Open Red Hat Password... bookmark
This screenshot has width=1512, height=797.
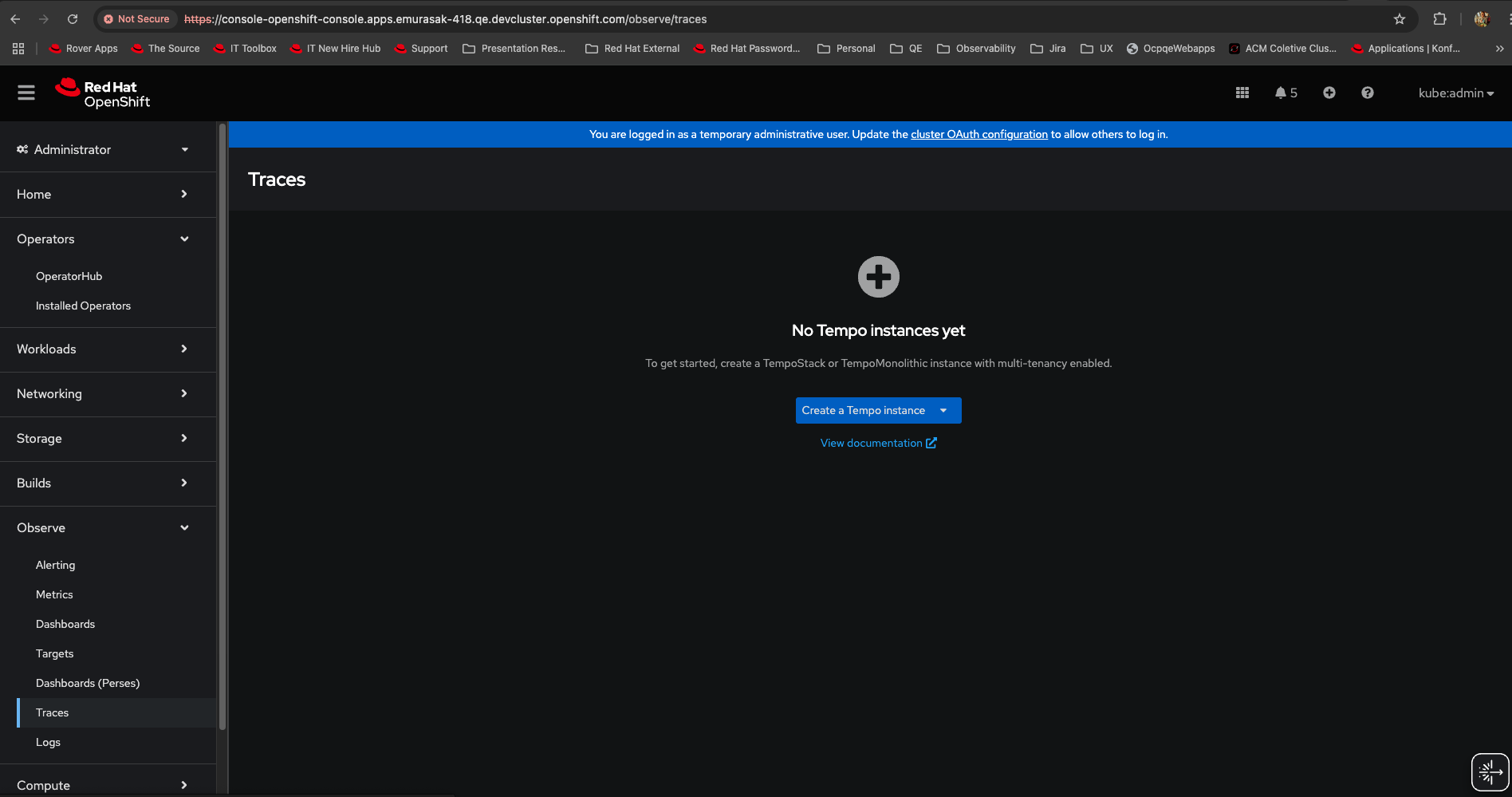coord(747,49)
